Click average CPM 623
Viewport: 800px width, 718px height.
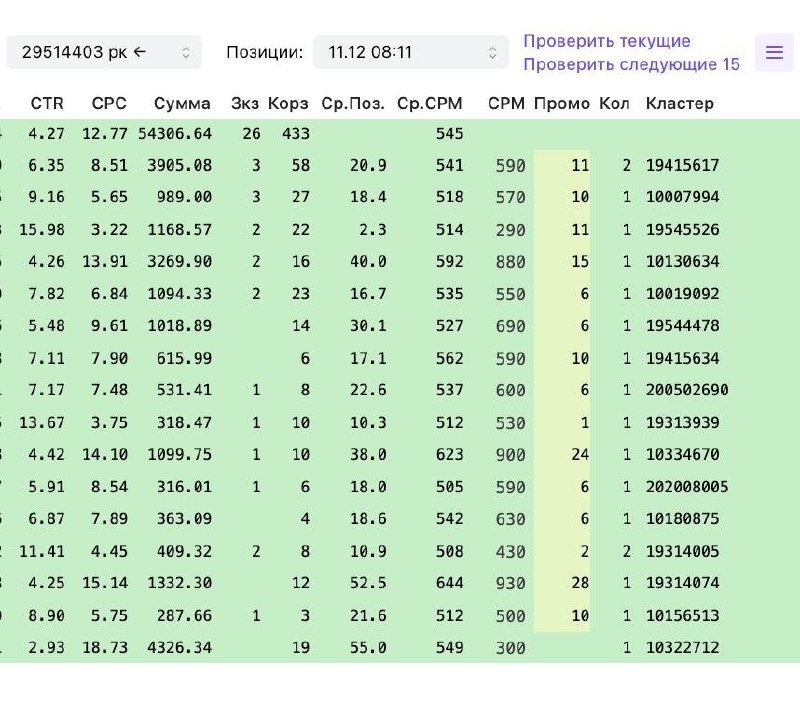449,454
